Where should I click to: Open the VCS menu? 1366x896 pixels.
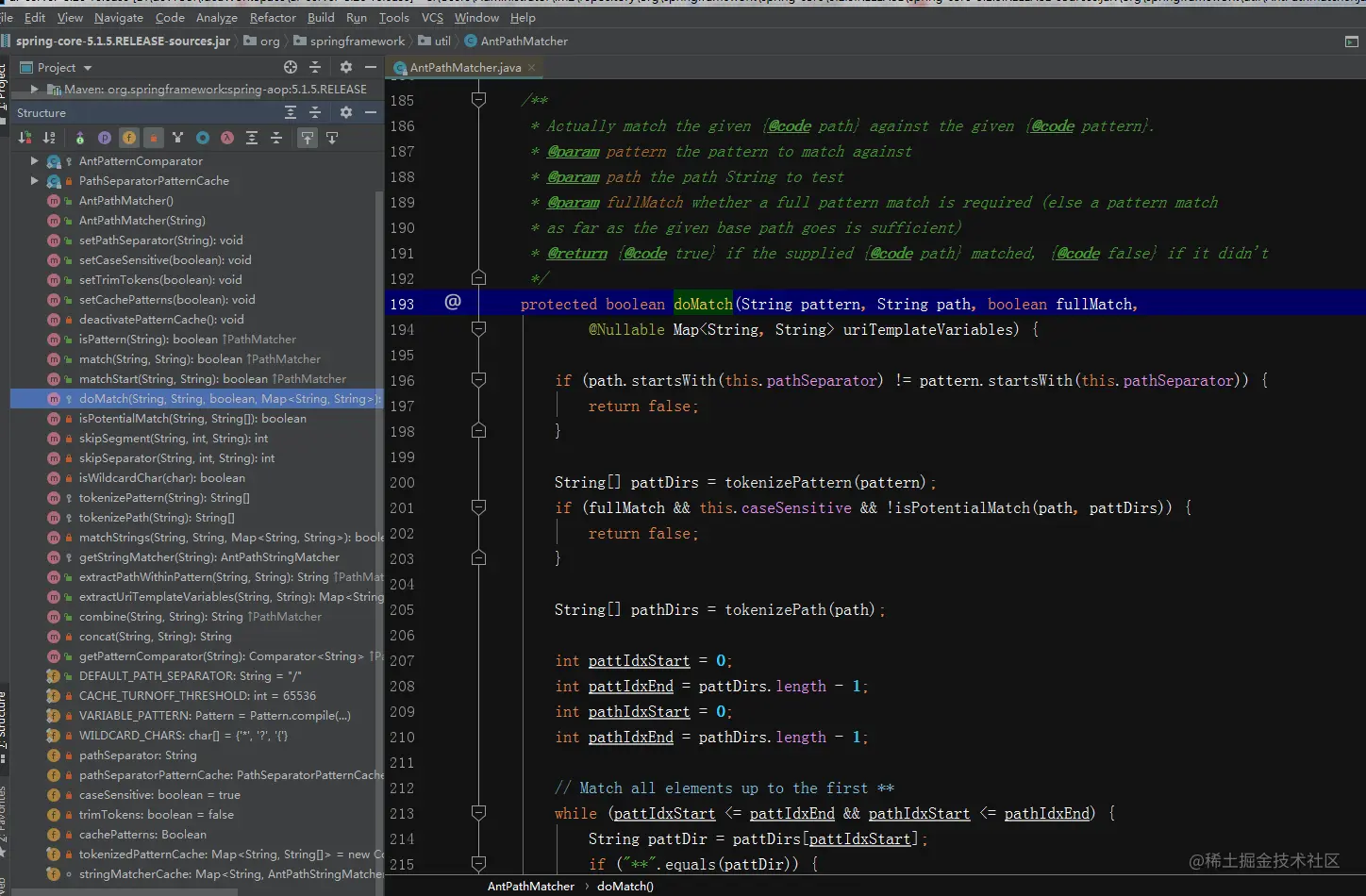(432, 17)
